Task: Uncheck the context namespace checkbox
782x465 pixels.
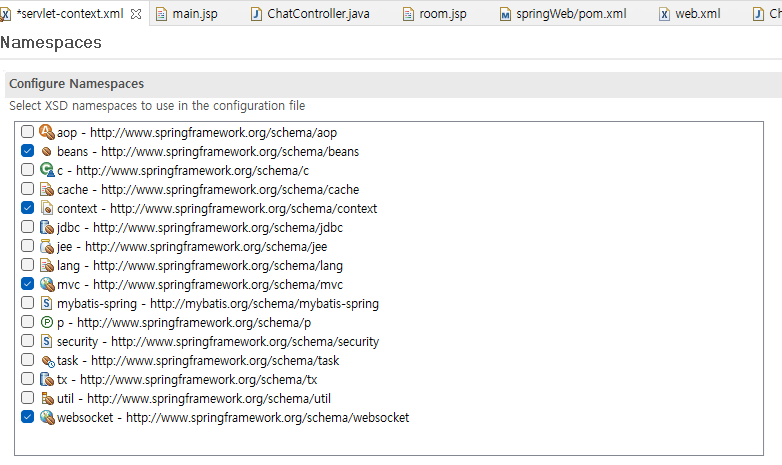Action: coord(27,208)
